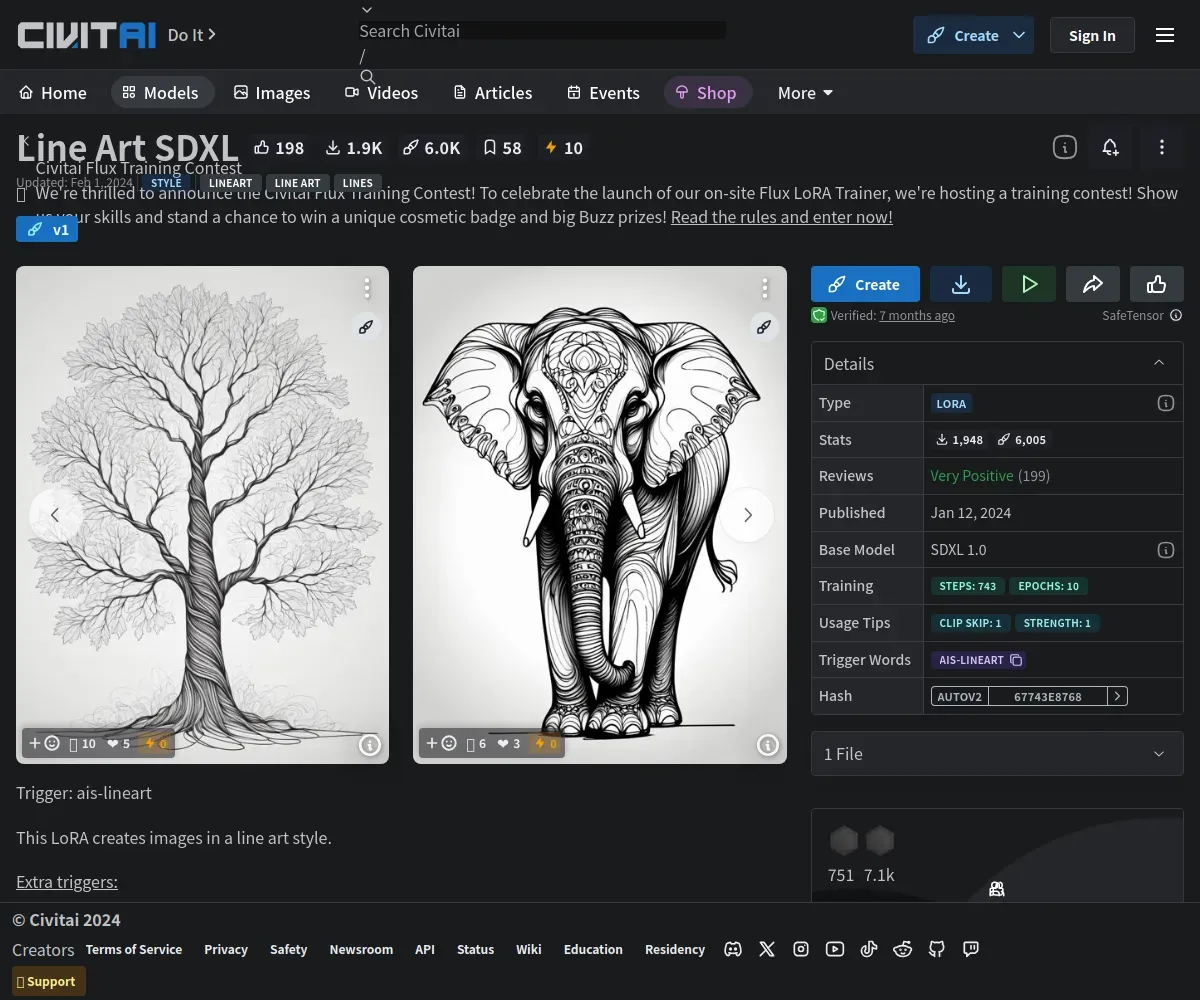This screenshot has width=1200, height=1000.
Task: Open the Create dropdown in header
Action: (x=1019, y=35)
